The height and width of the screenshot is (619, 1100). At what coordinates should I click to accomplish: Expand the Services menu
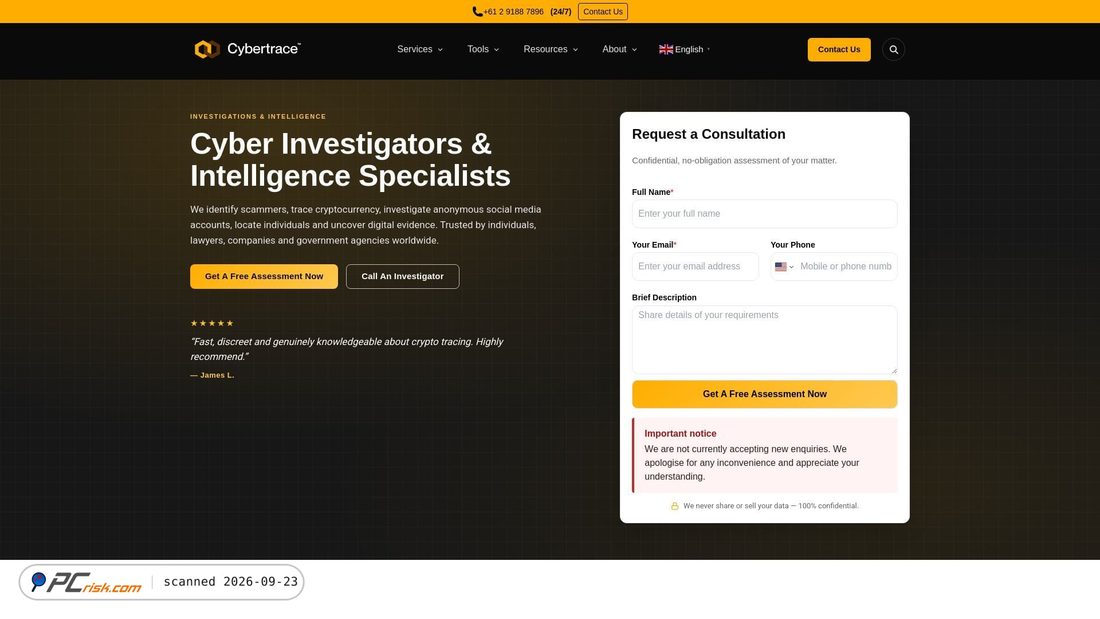coord(420,49)
